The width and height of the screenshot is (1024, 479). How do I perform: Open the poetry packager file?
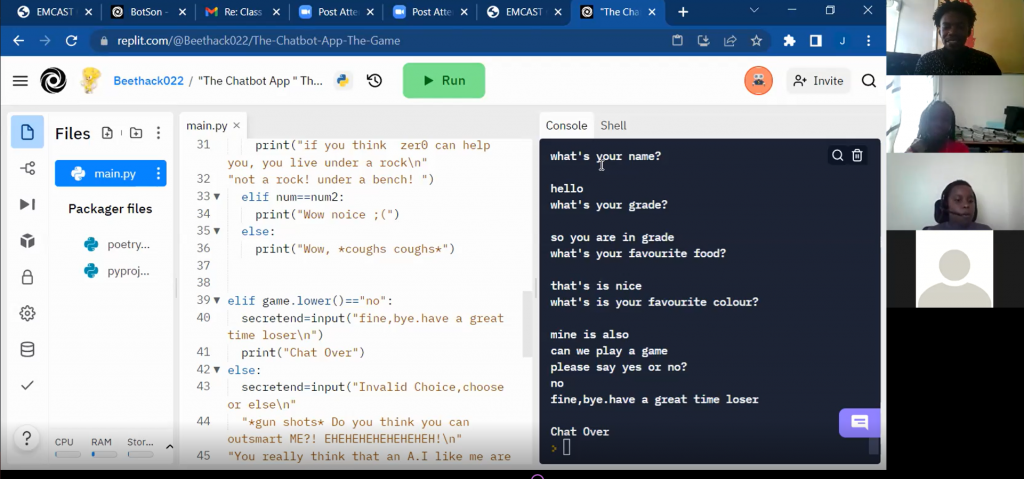118,244
